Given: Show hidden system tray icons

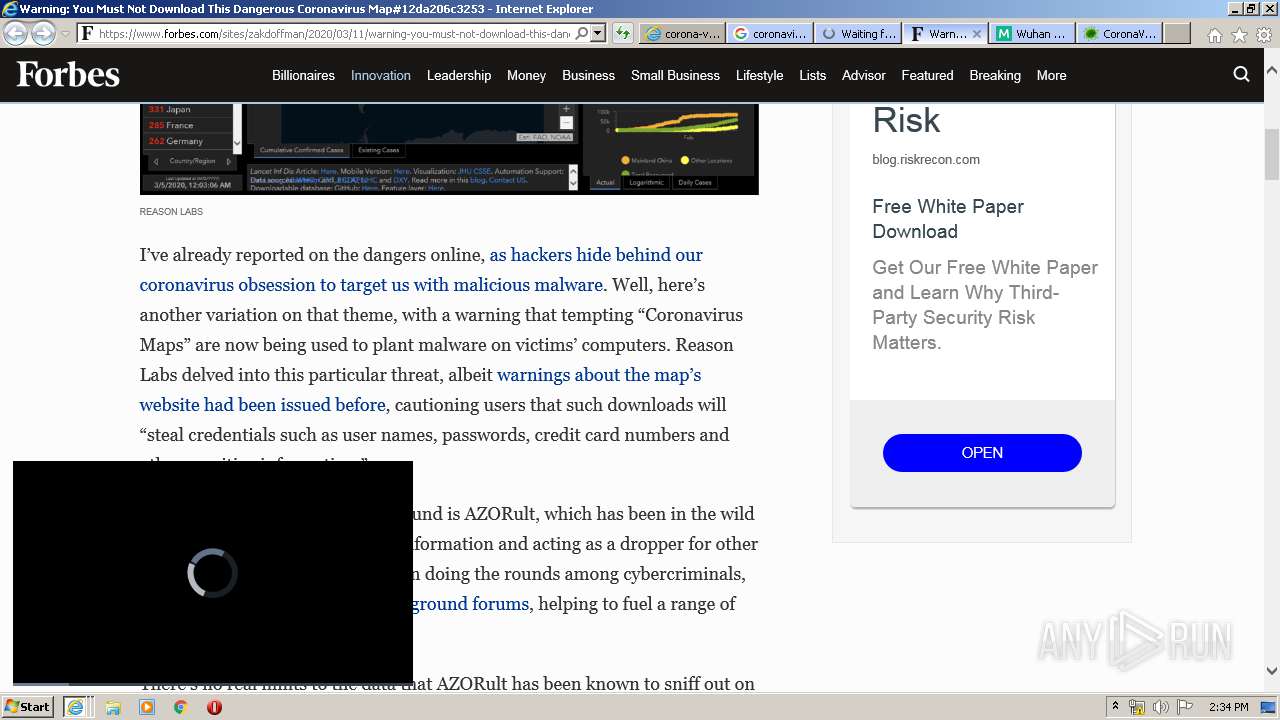Looking at the screenshot, I should [x=1116, y=707].
